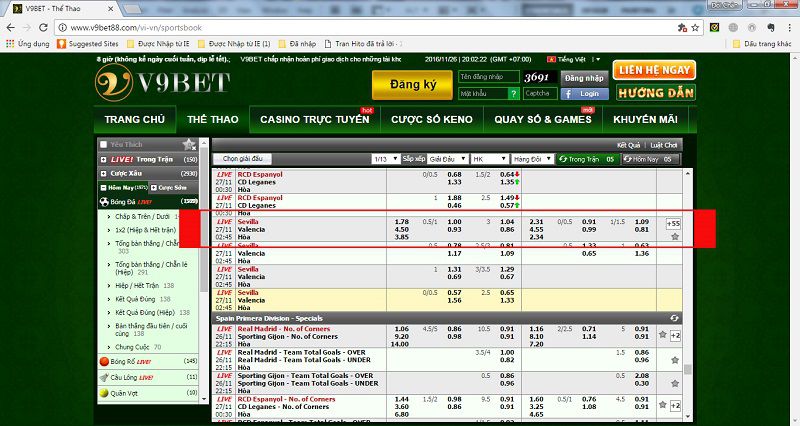
Task: Click the sidebar scroll up arrow
Action: 204,142
